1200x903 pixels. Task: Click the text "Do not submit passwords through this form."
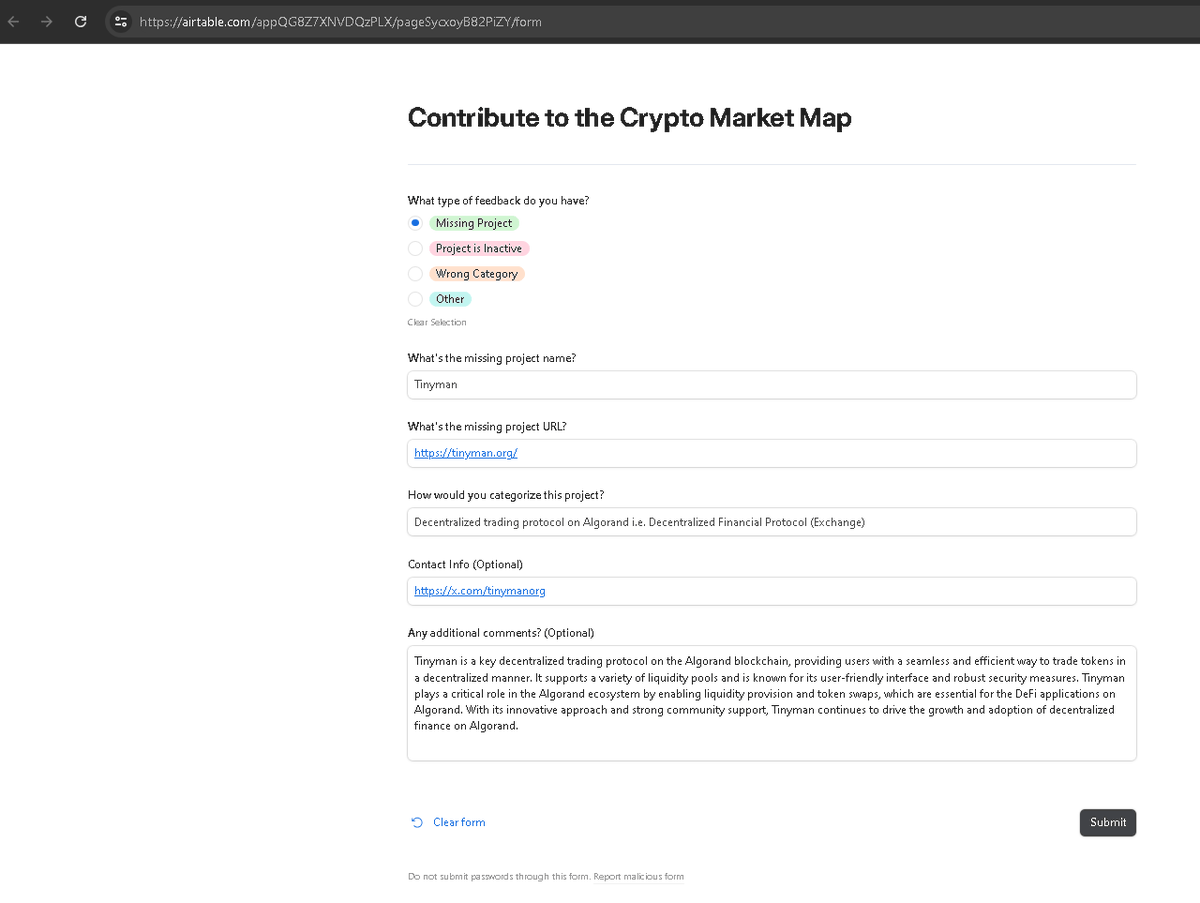499,877
